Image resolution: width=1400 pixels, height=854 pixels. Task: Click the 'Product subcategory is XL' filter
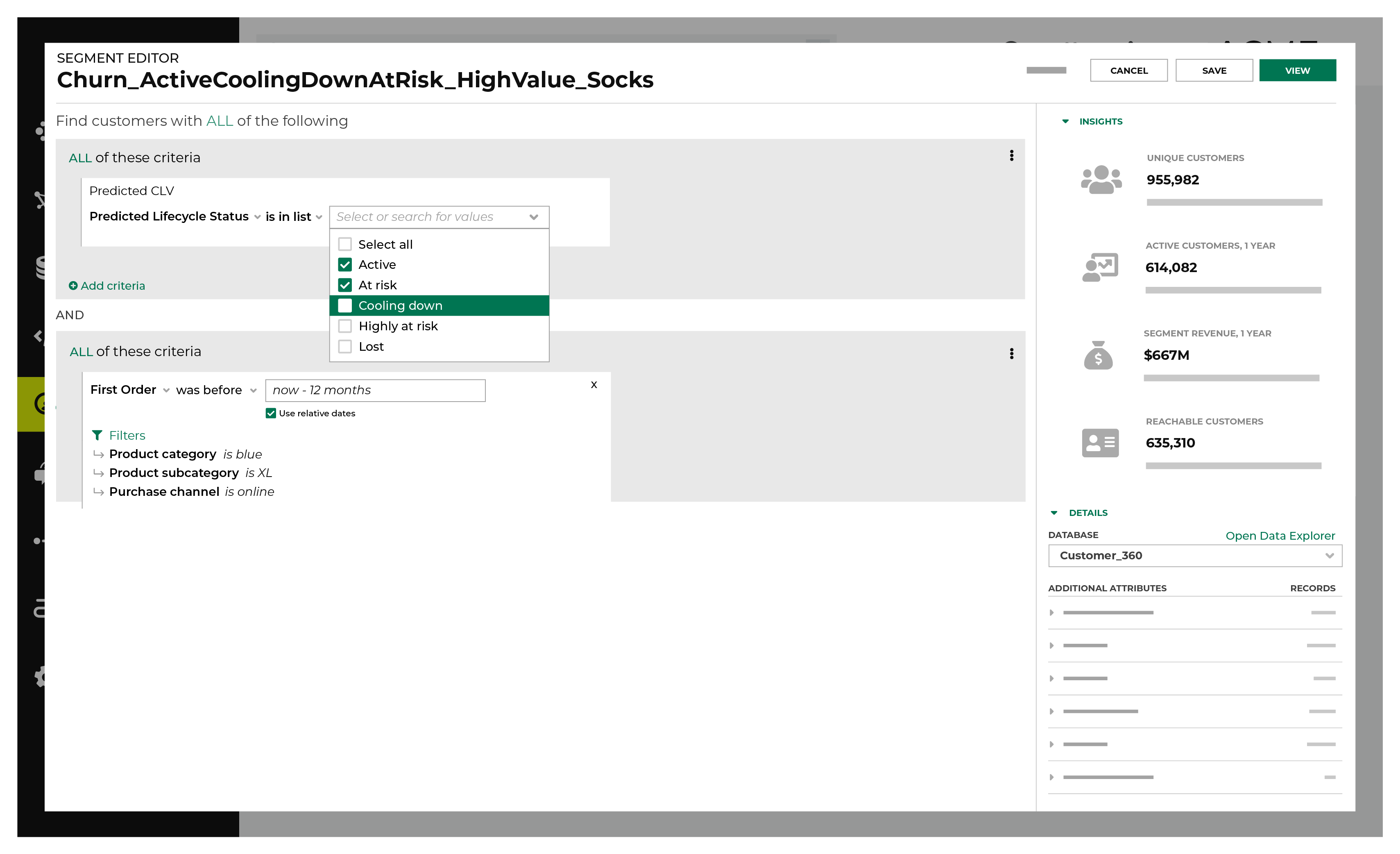(190, 472)
